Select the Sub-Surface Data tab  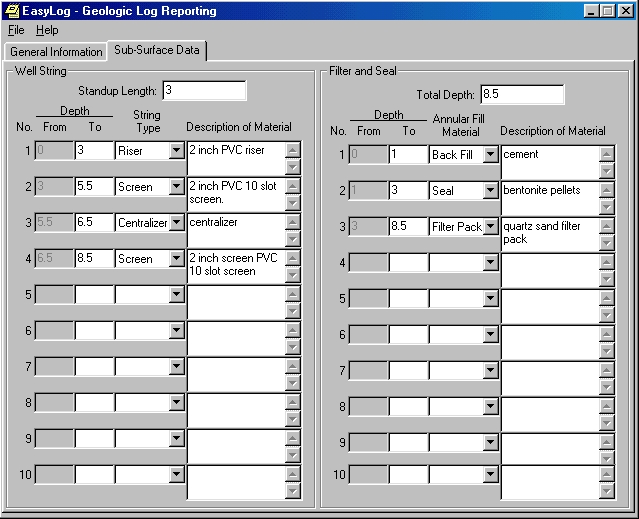pyautogui.click(x=157, y=50)
